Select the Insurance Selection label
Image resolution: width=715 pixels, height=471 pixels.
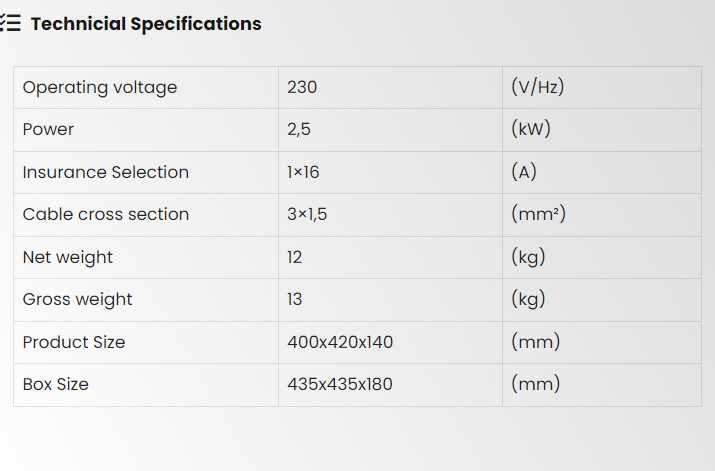click(x=105, y=172)
